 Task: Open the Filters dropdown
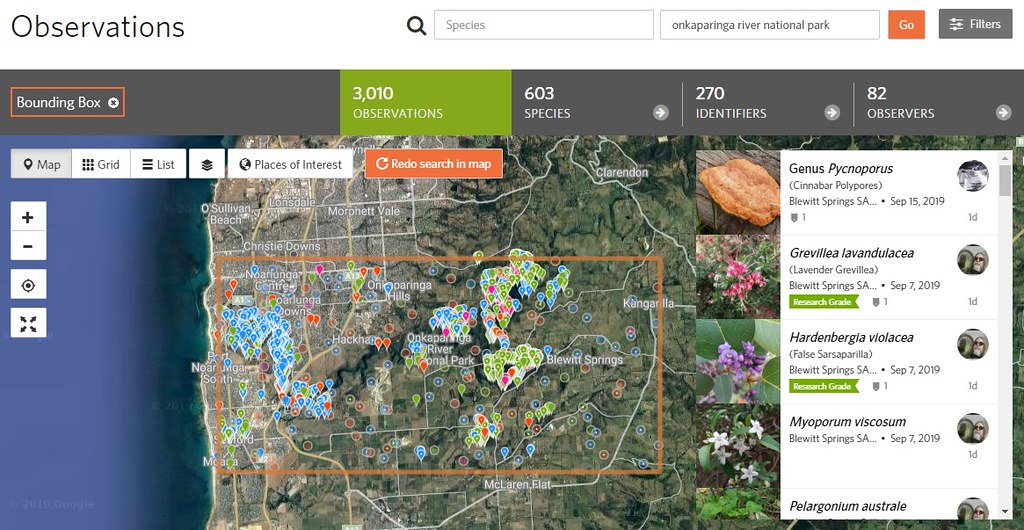(975, 24)
